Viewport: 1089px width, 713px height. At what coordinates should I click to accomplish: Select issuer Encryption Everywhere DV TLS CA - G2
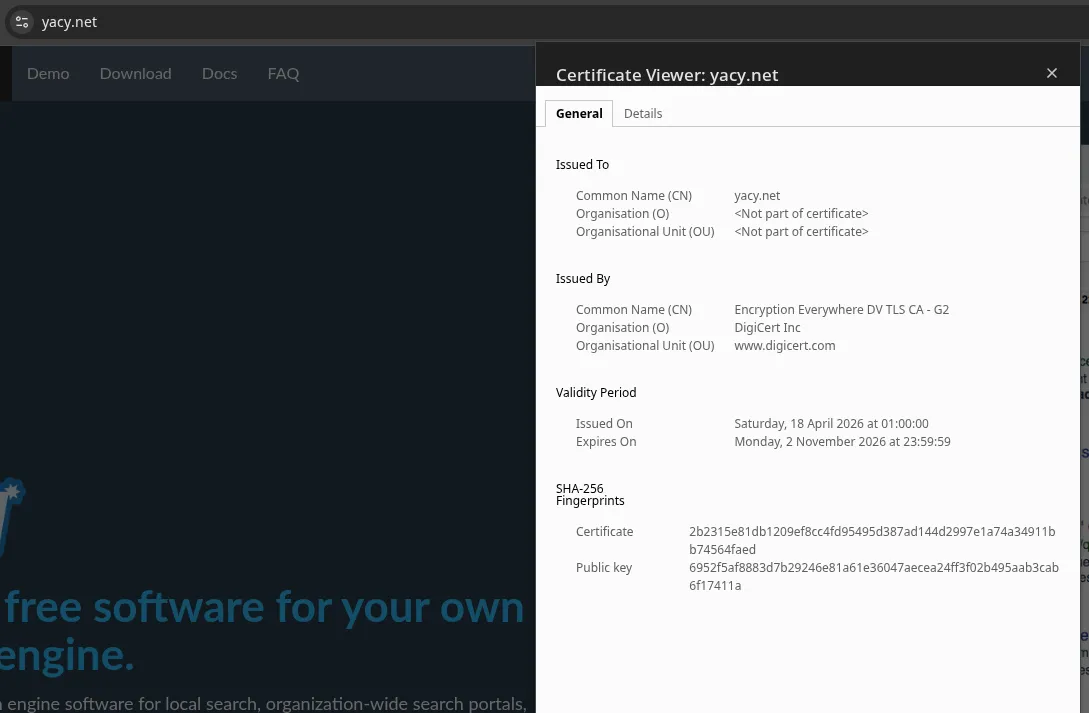(x=841, y=310)
